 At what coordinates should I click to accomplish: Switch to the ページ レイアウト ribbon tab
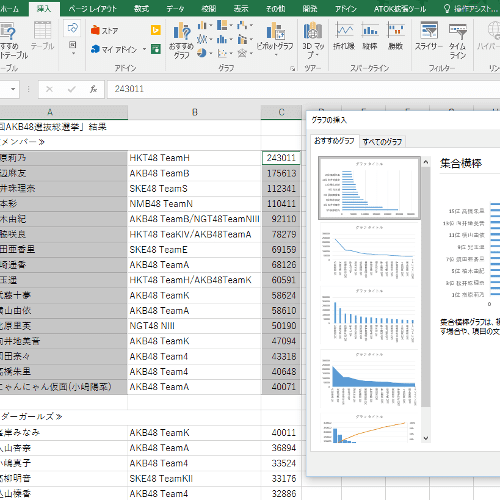93,9
